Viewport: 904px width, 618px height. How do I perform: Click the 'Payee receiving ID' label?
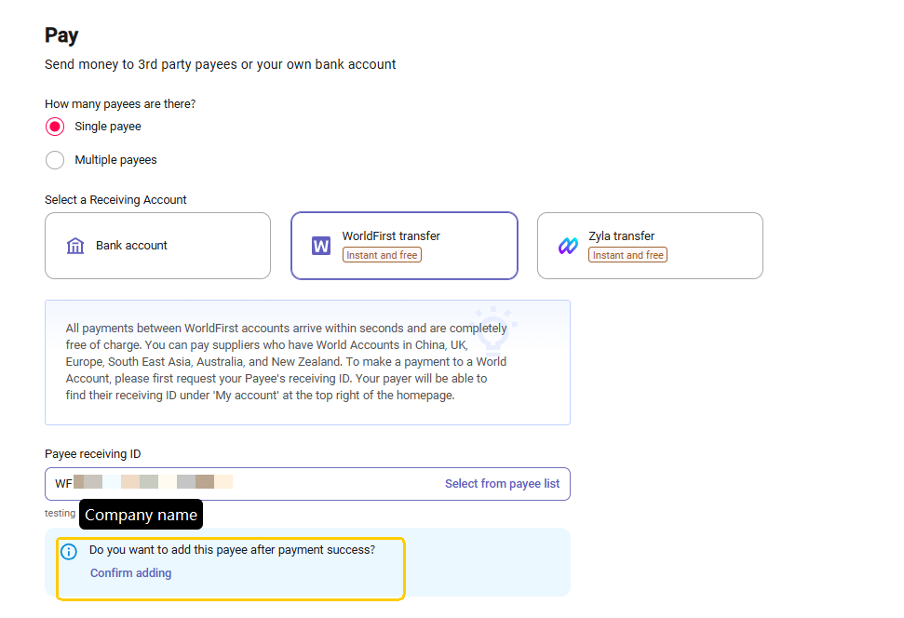[x=93, y=454]
